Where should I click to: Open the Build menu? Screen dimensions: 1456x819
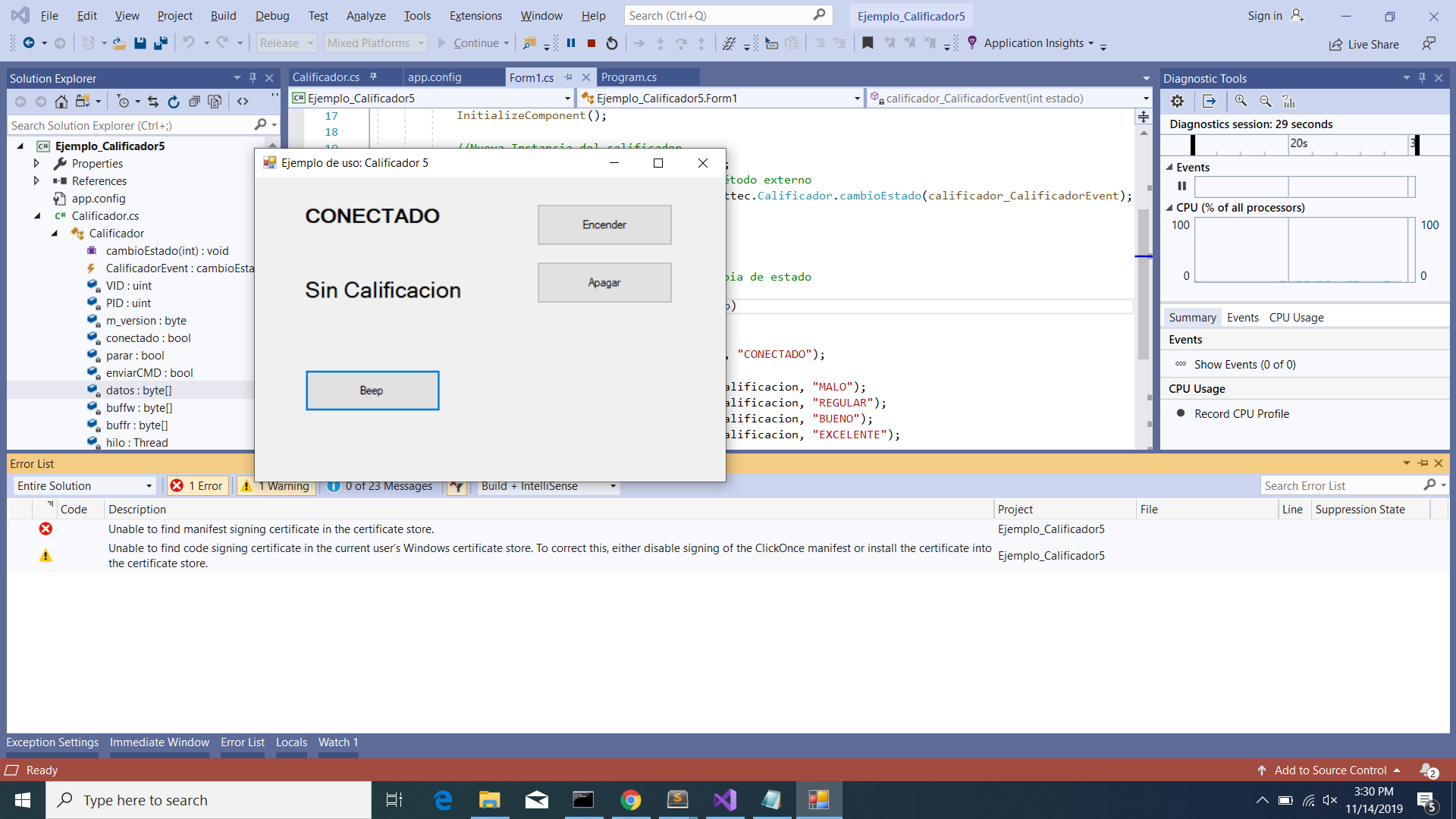[x=221, y=15]
